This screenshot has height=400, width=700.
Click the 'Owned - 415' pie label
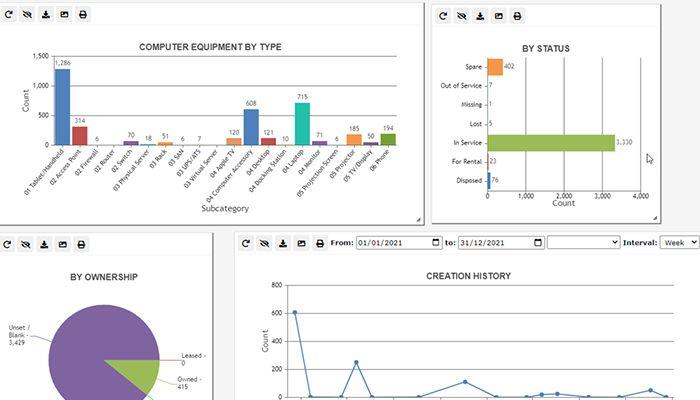coord(189,383)
